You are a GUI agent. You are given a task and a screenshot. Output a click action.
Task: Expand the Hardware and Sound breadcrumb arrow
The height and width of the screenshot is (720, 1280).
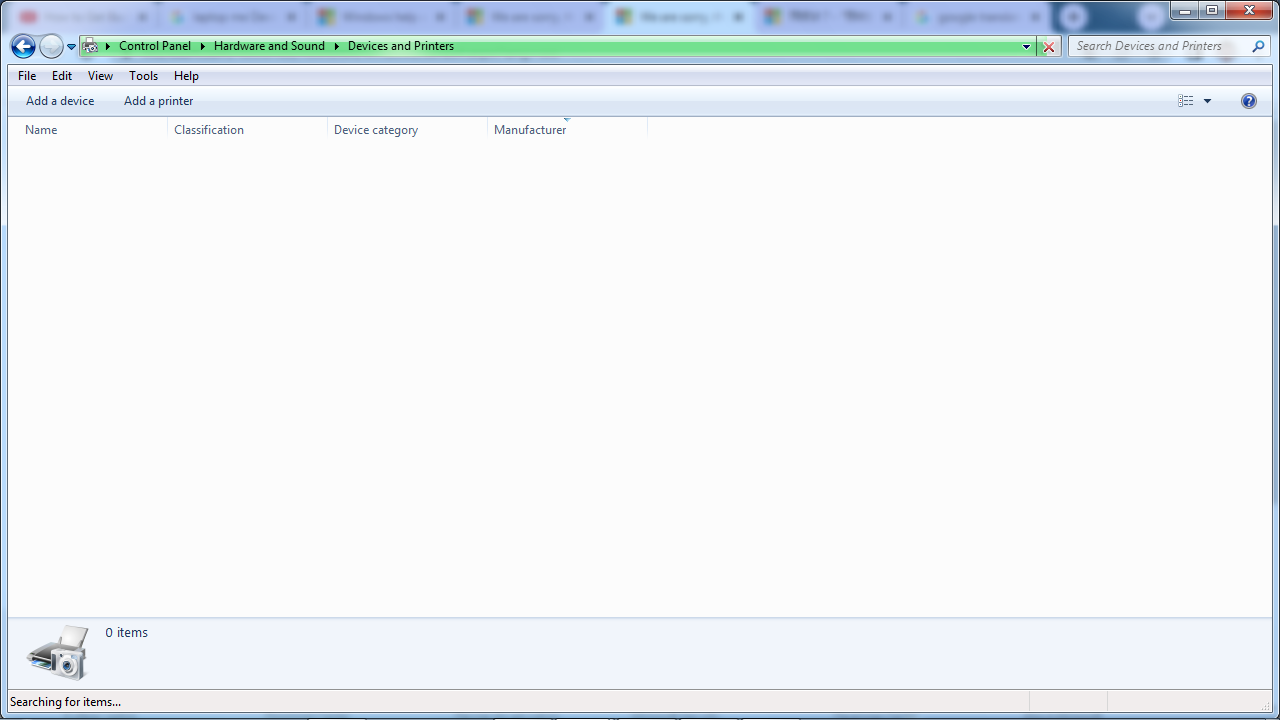click(335, 46)
